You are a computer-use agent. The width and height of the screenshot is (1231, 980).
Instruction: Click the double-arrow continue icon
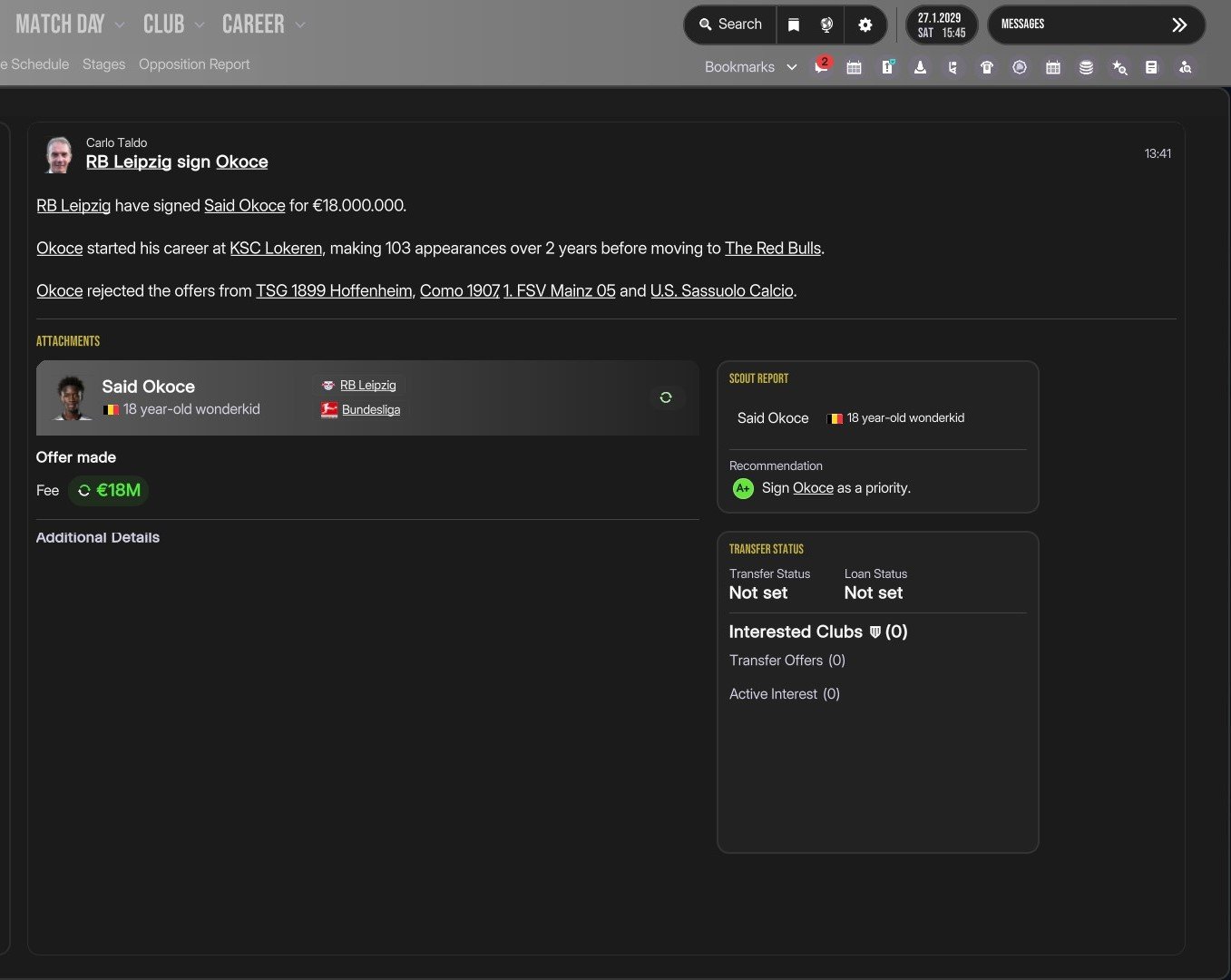1179,24
